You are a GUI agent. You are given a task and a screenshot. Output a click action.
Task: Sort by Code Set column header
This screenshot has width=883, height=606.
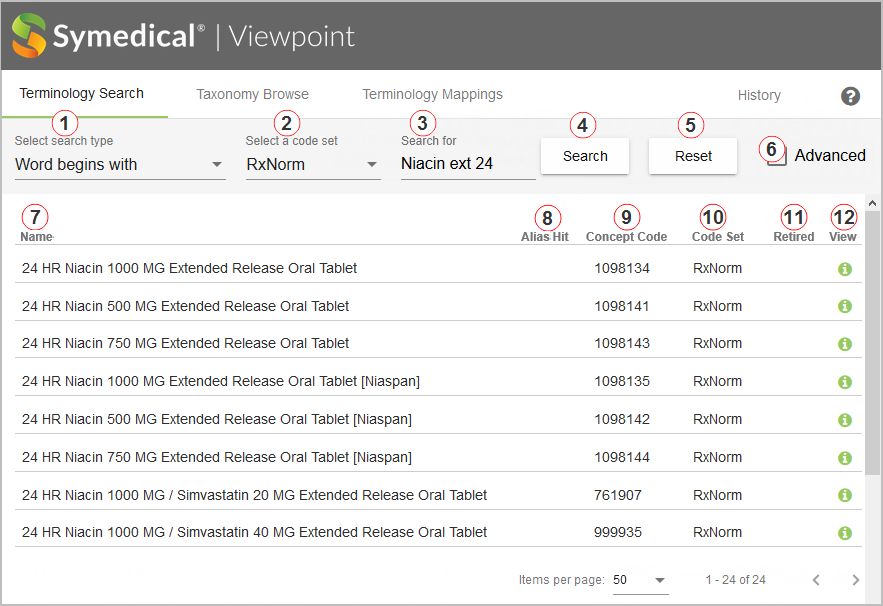718,237
